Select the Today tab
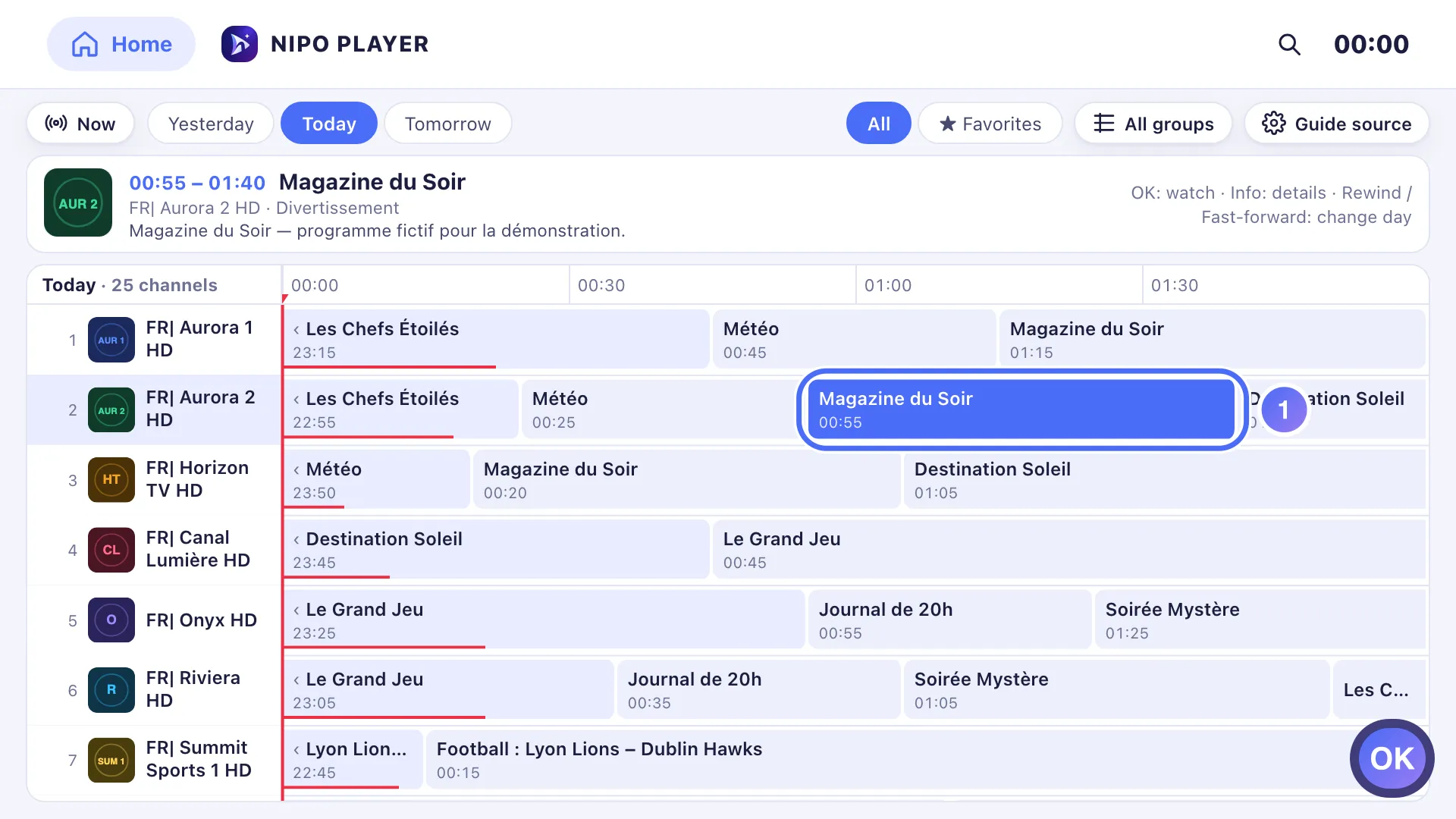The image size is (1456, 819). [x=329, y=124]
